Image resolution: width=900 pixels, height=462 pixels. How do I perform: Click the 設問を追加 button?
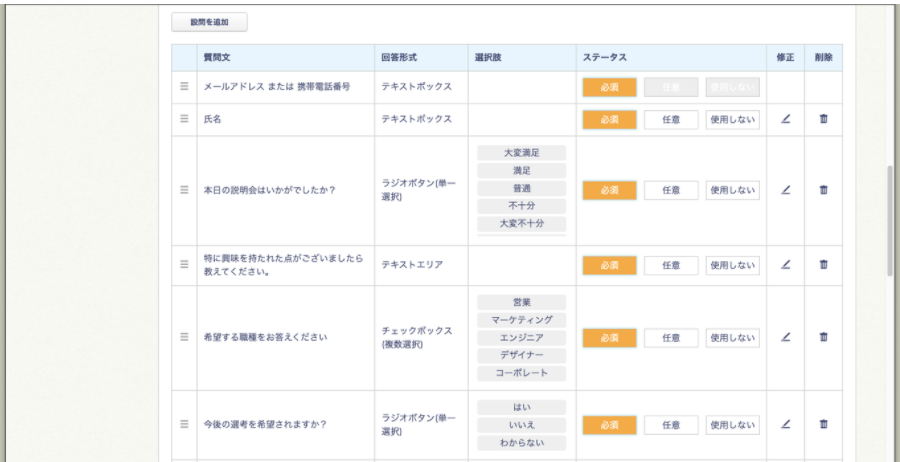[x=209, y=21]
